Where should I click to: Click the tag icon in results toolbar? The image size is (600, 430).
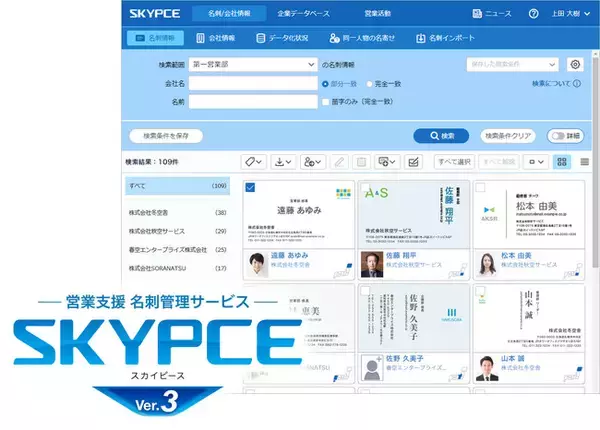(254, 162)
